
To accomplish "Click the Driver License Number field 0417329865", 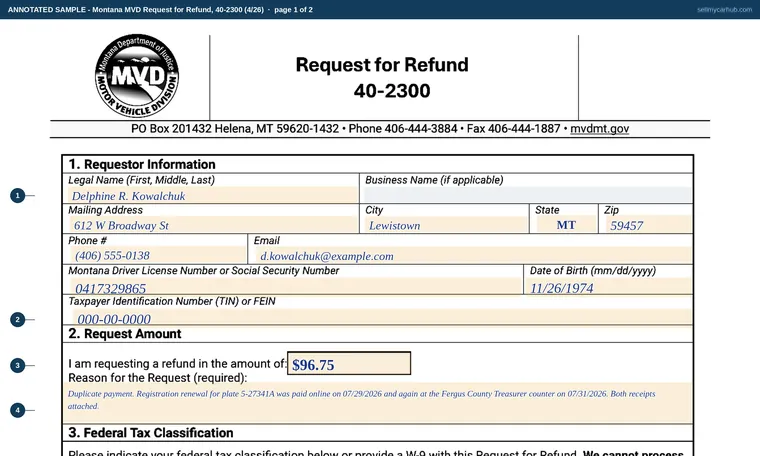I will coord(296,286).
